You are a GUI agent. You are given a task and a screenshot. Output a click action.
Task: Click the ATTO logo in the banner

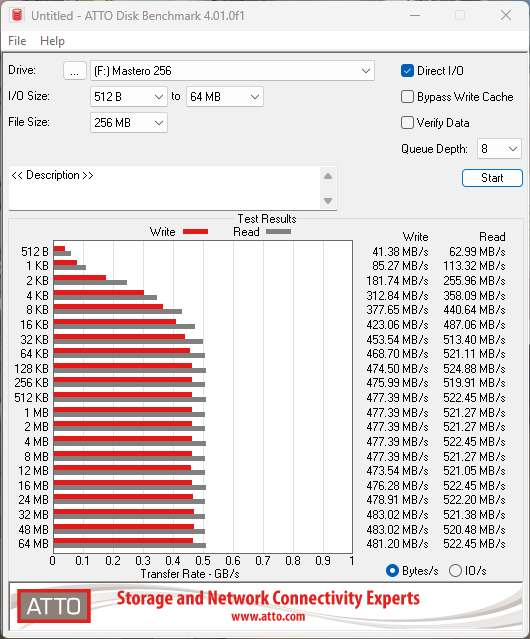(54, 606)
